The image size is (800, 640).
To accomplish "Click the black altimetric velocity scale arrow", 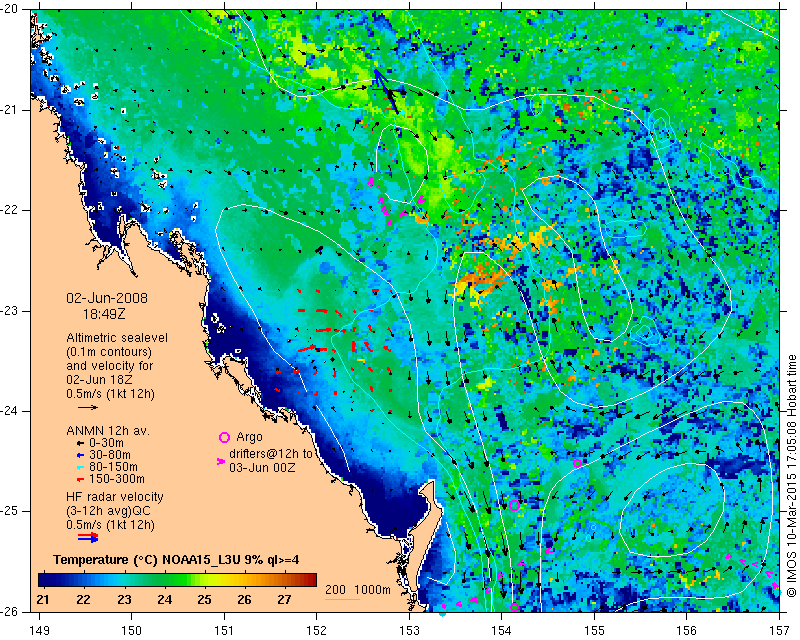I will tap(88, 407).
